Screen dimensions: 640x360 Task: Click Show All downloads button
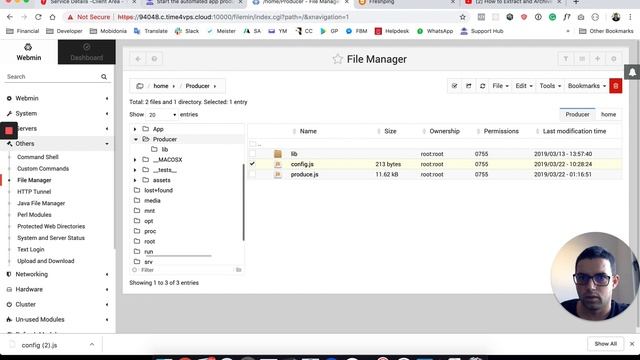click(x=605, y=344)
